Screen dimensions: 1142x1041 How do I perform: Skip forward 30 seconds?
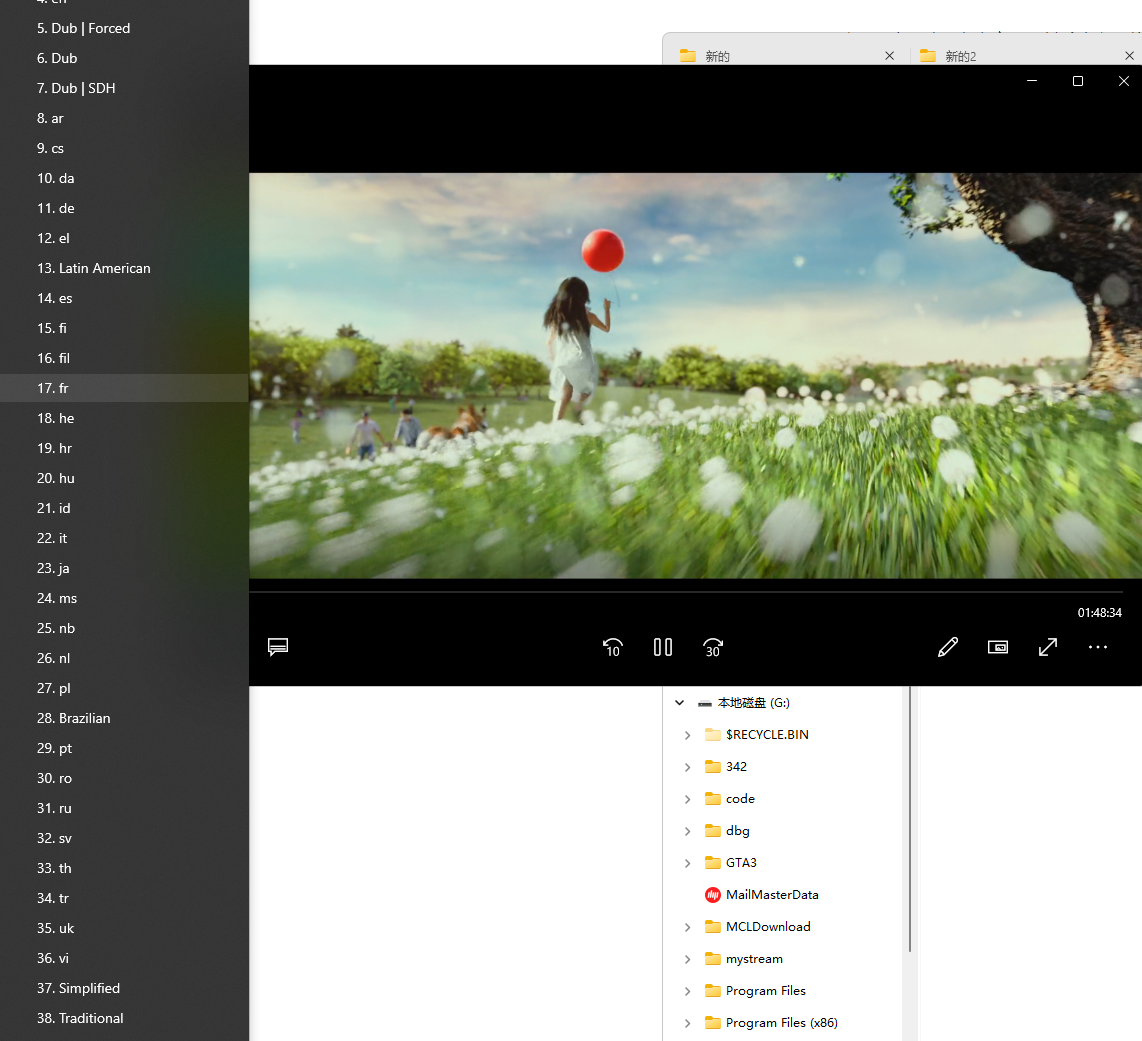coord(713,647)
